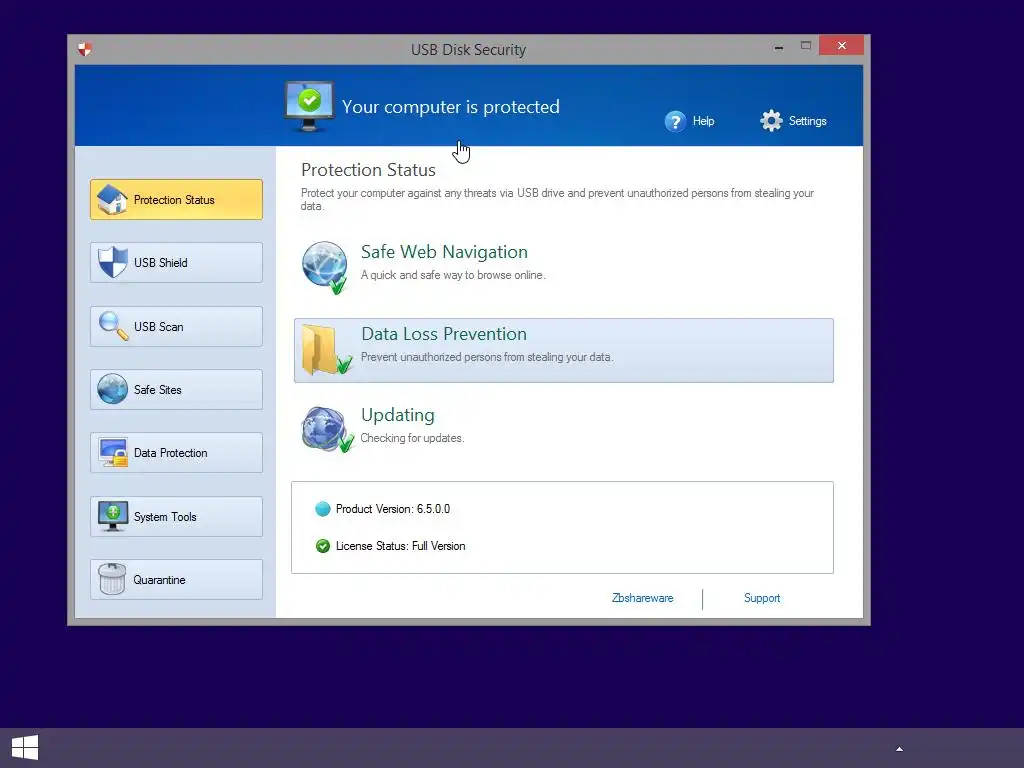Image resolution: width=1024 pixels, height=768 pixels.
Task: Click 'Prevent unauthorized persons from stealing your data.' text
Action: (x=487, y=357)
